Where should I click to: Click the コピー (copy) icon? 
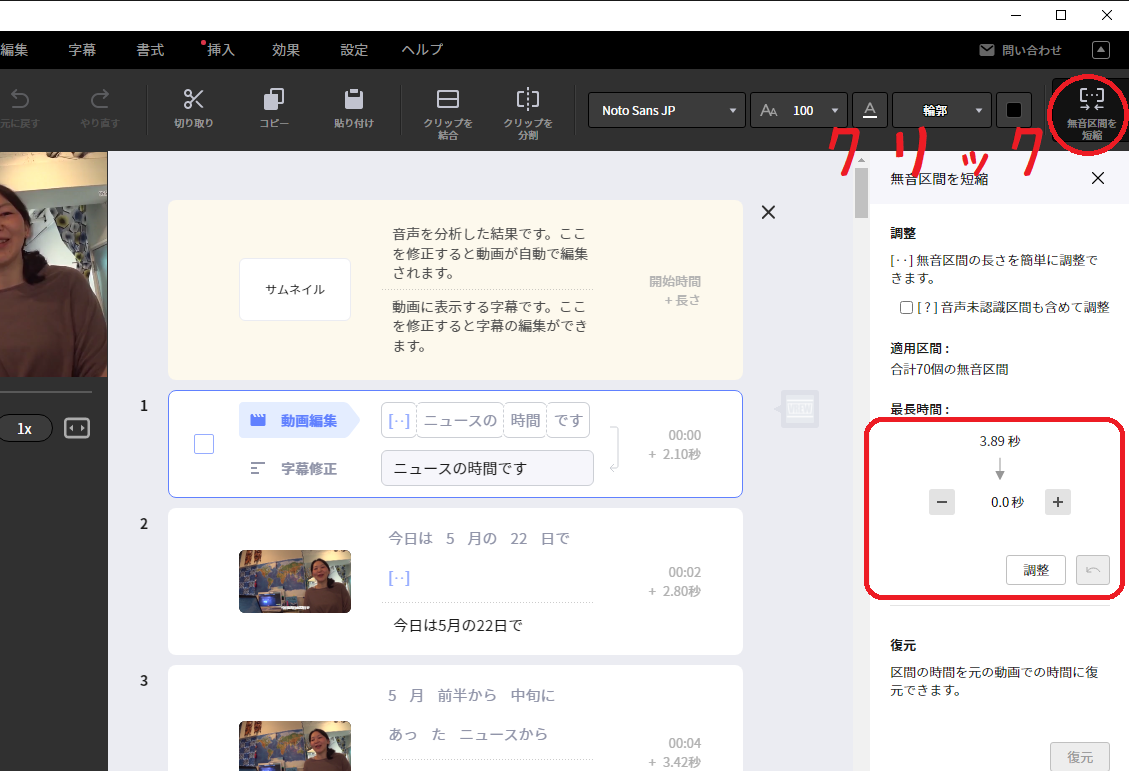tap(274, 108)
